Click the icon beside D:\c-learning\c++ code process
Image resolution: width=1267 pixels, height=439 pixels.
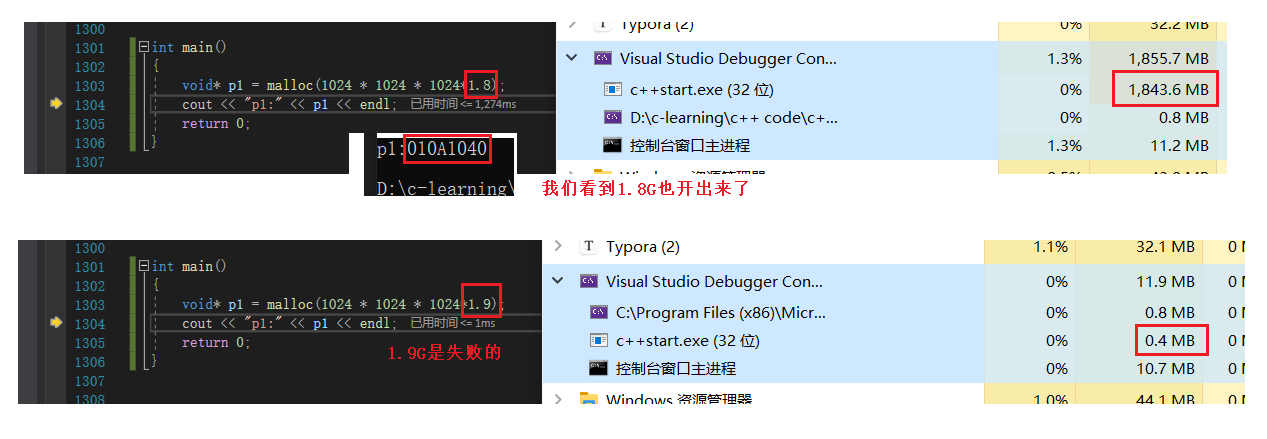click(x=613, y=117)
